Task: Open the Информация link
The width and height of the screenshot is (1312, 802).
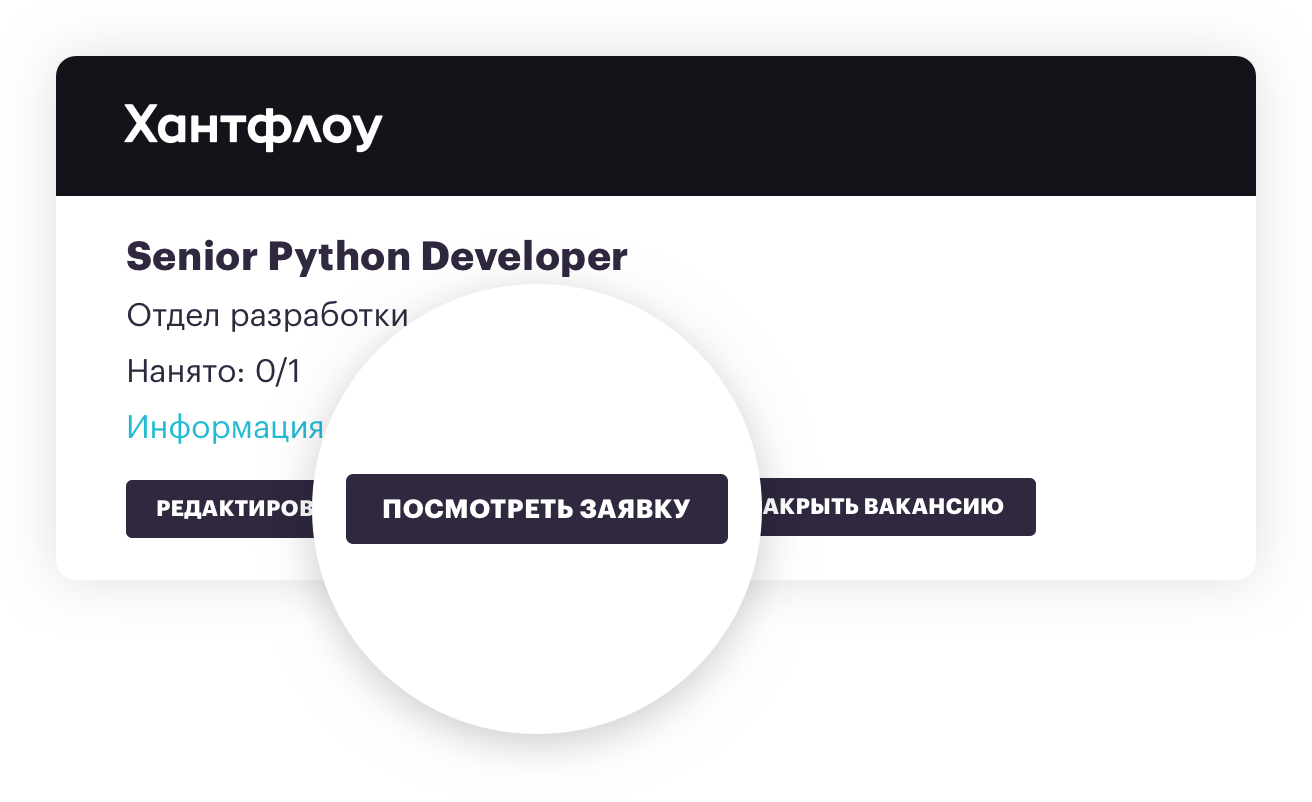Action: [x=224, y=427]
